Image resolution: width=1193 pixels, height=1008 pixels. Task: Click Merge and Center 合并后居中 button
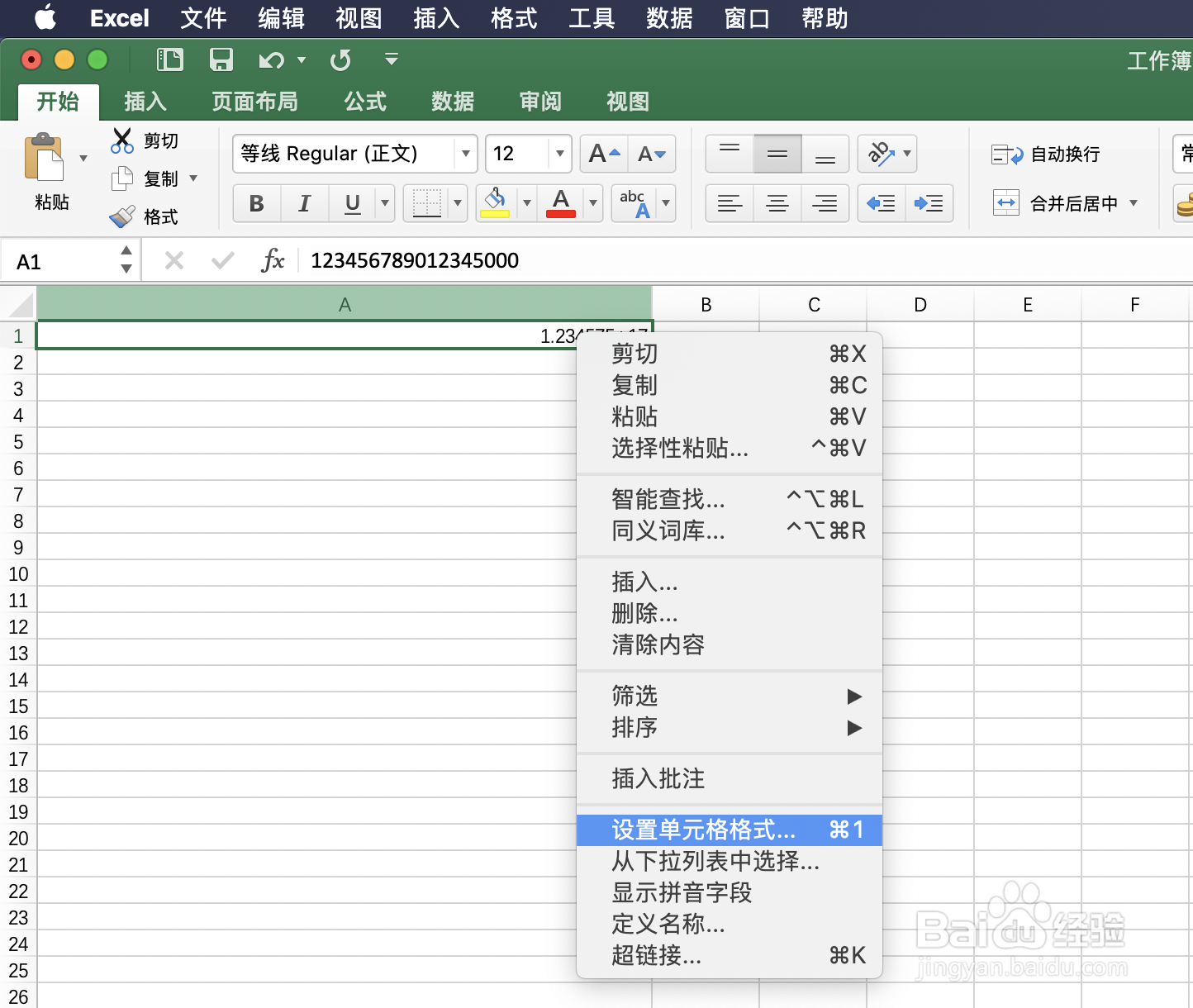tap(1055, 203)
